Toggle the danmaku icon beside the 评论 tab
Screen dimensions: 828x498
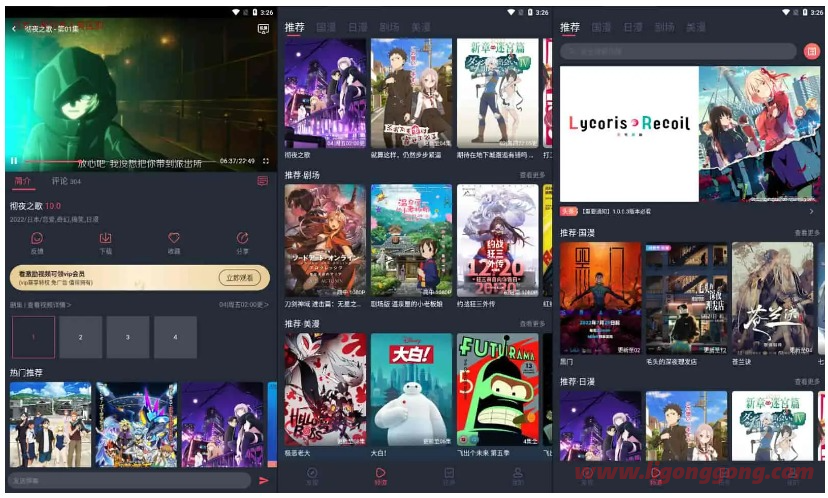coord(262,181)
